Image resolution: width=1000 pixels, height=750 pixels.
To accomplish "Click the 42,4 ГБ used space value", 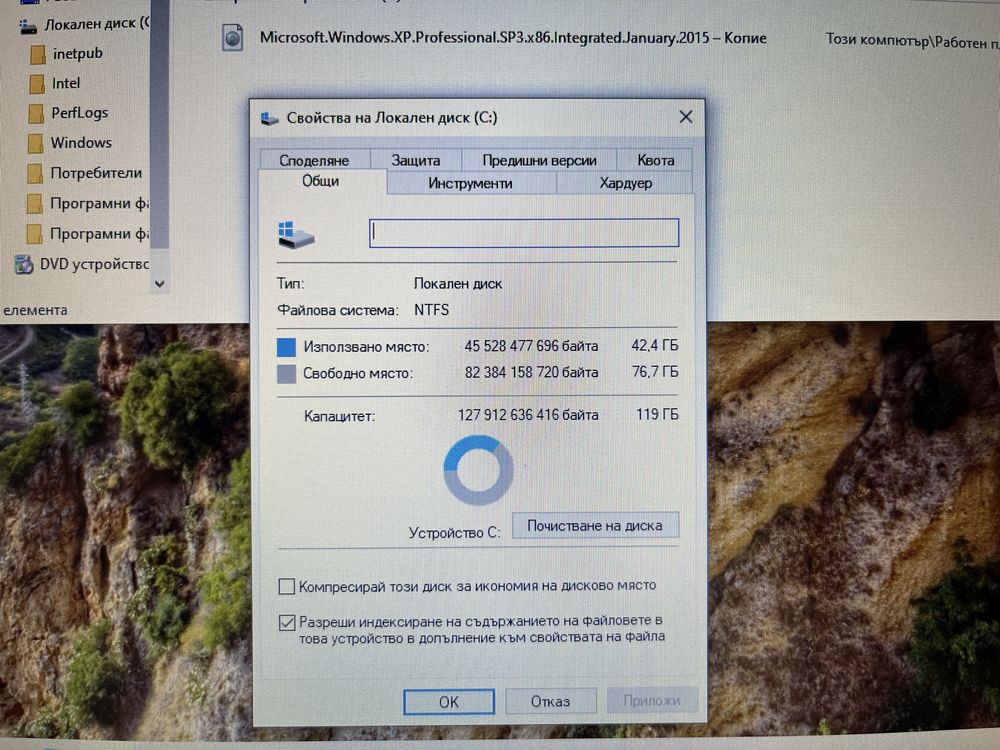I will 654,346.
